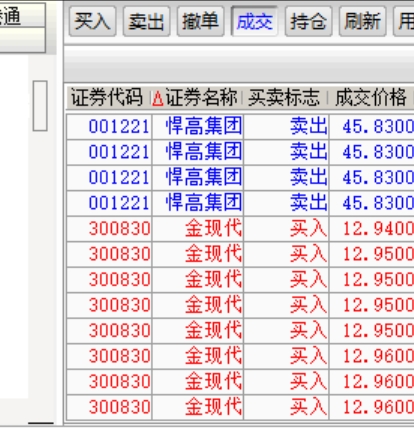Switch to the 撤单 cancel-order view
Image resolution: width=414 pixels, height=428 pixels.
pyautogui.click(x=200, y=21)
